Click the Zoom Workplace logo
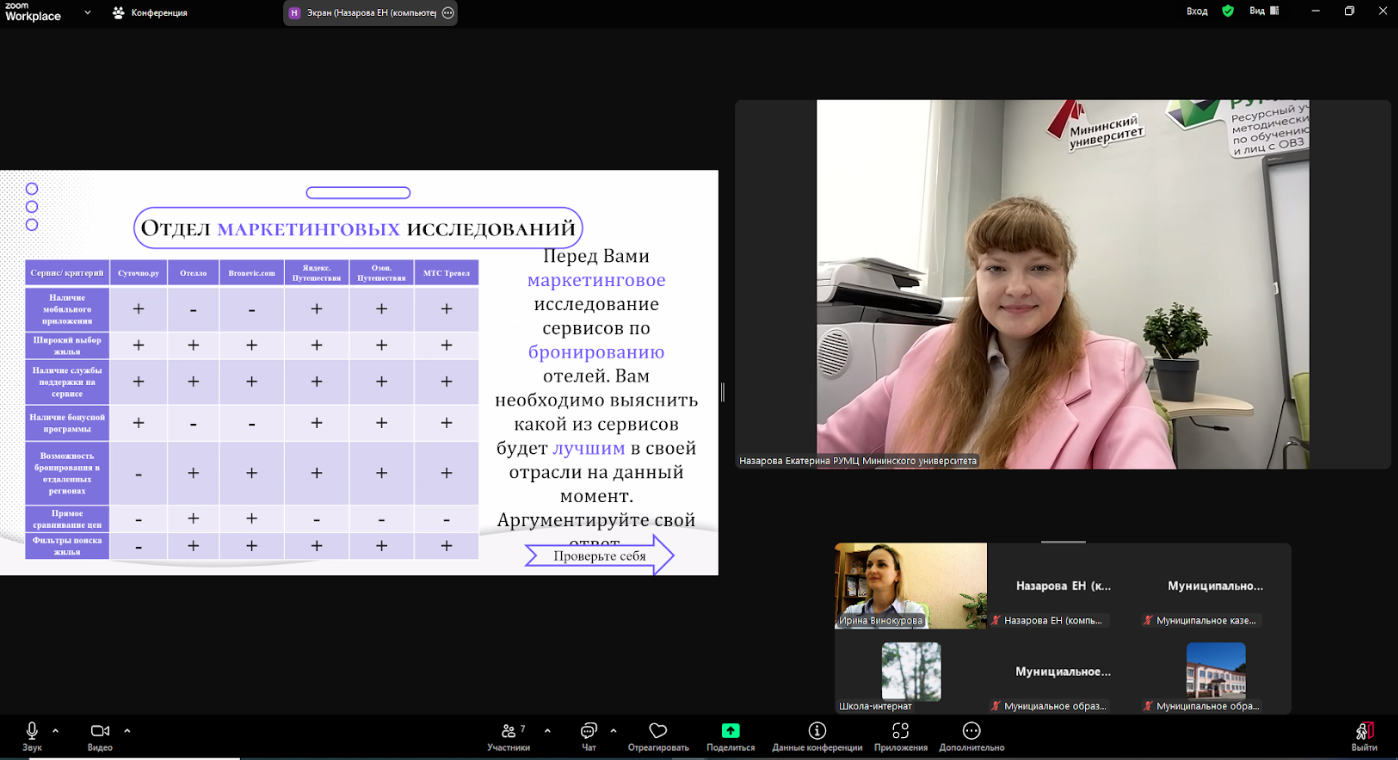The width and height of the screenshot is (1398, 760). [x=33, y=12]
